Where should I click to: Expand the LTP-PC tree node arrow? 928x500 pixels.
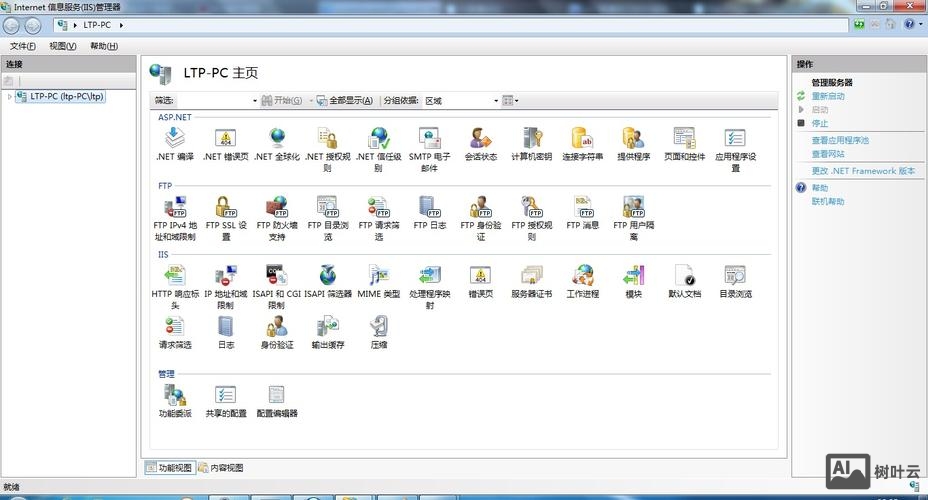click(x=9, y=96)
